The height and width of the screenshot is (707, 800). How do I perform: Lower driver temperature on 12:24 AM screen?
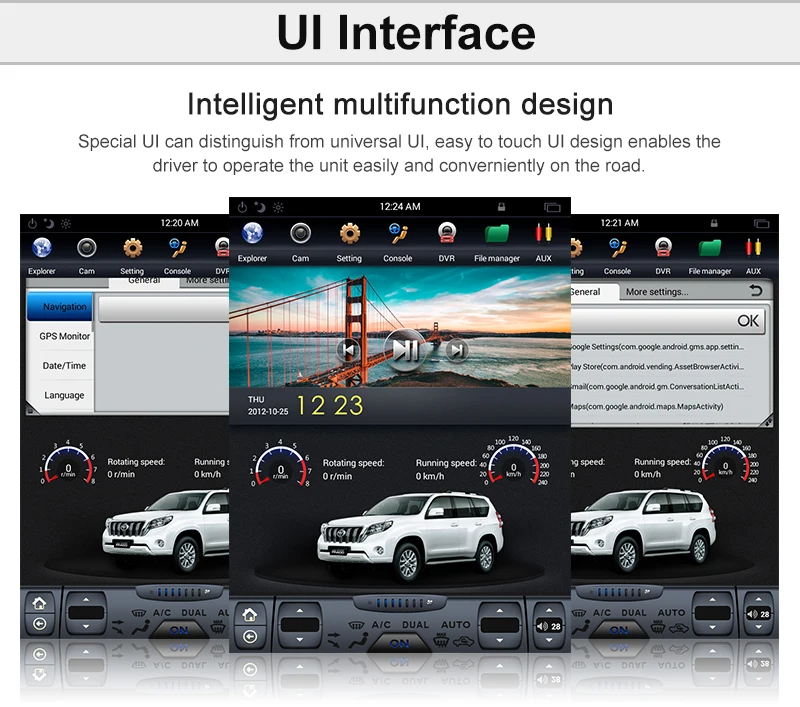(300, 639)
